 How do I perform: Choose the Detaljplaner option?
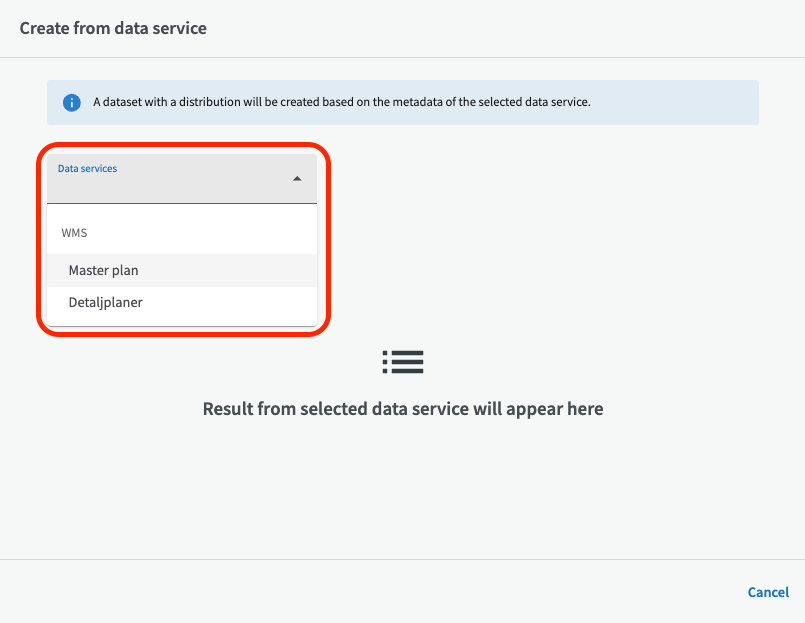click(105, 302)
